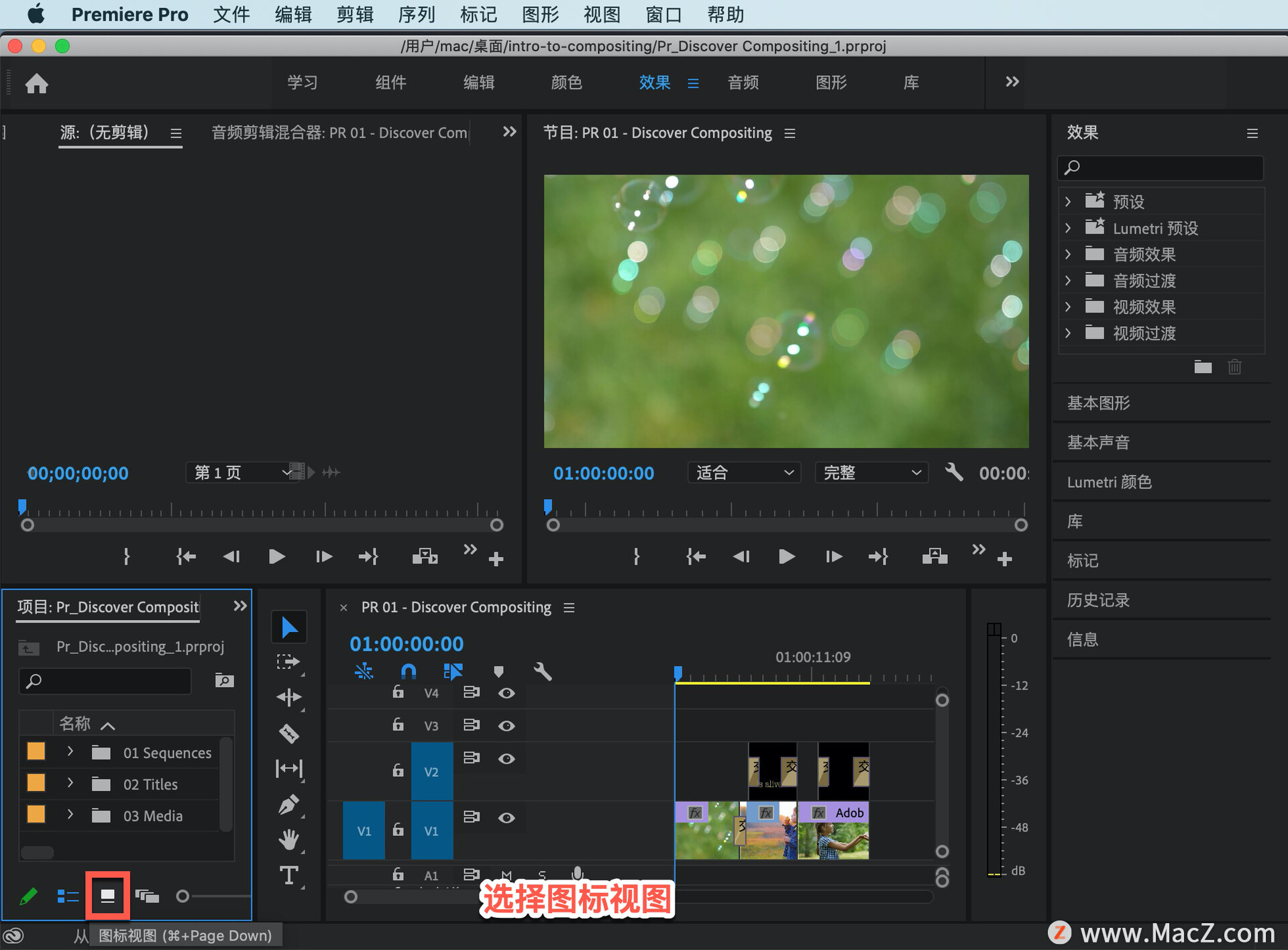Open the 基本图形 panel
This screenshot has width=1288, height=950.
pyautogui.click(x=1098, y=403)
